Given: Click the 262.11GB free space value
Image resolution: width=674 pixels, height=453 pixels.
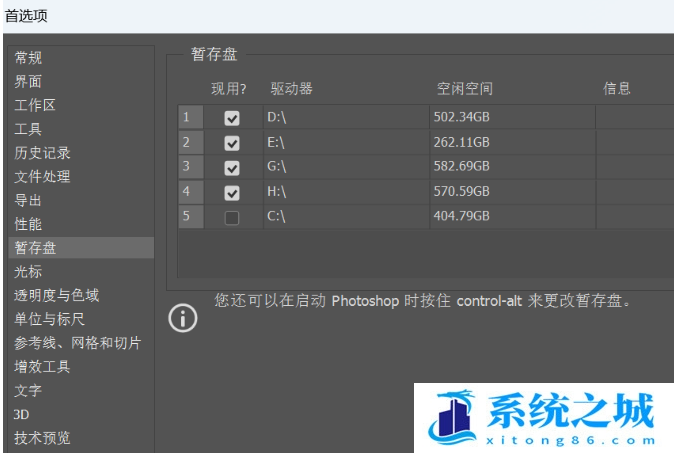Looking at the screenshot, I should pos(462,142).
